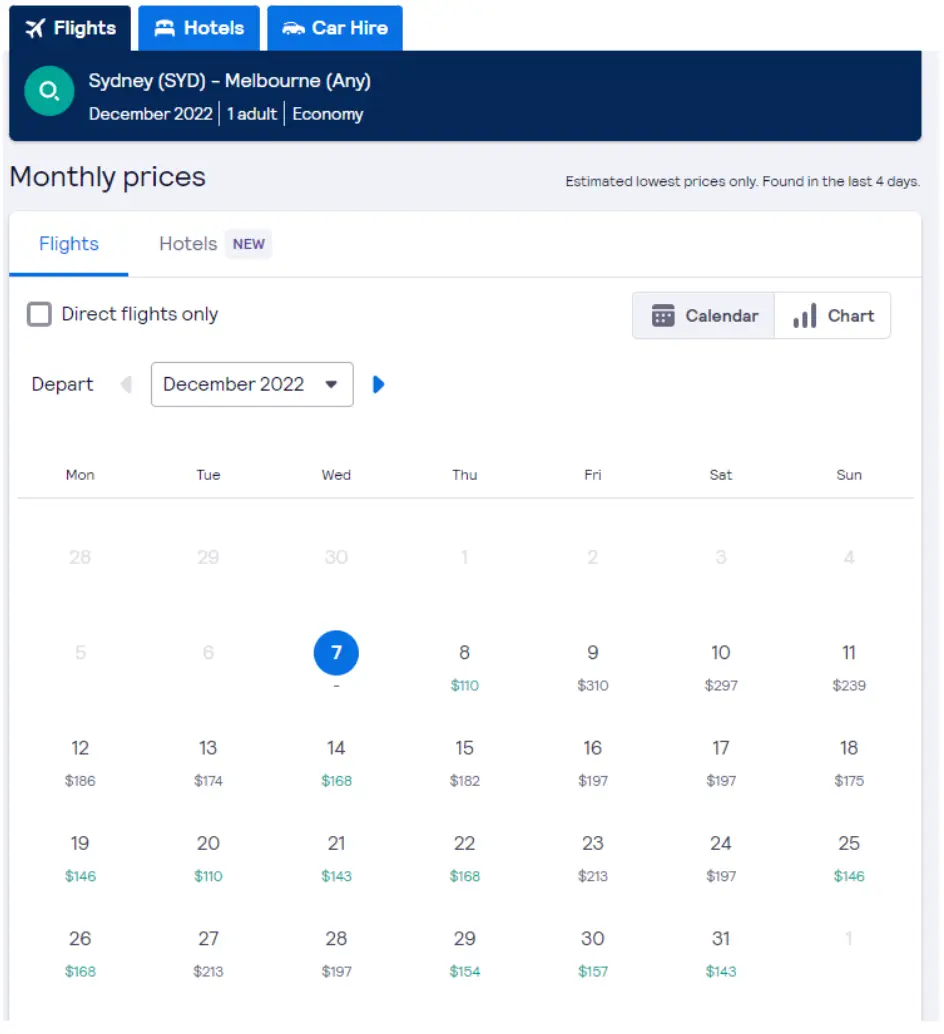This screenshot has width=944, height=1034.
Task: Select December 25 priced at $146
Action: click(849, 858)
